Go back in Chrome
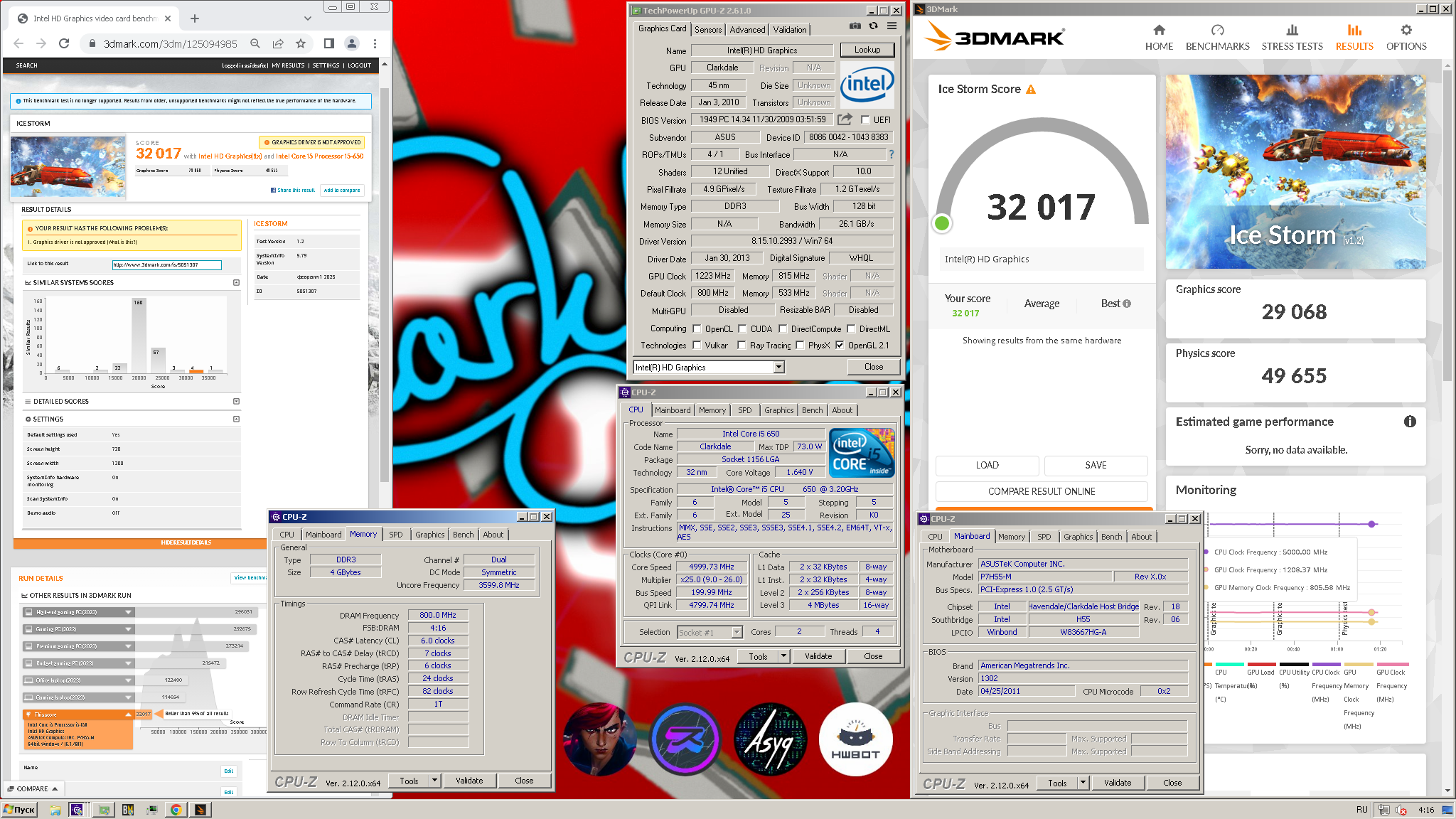1456x819 pixels. pos(19,43)
